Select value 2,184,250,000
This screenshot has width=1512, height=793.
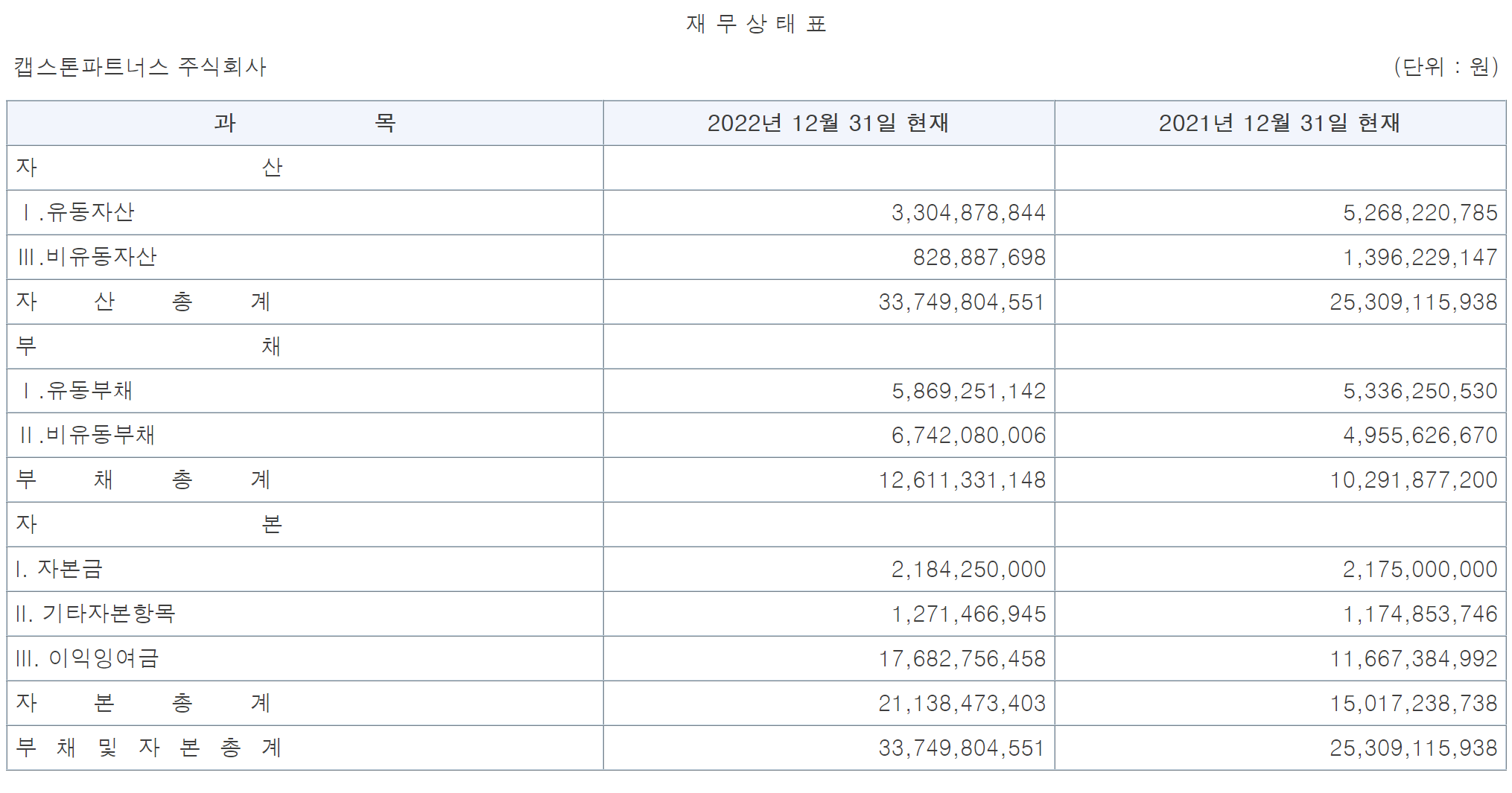click(x=968, y=570)
